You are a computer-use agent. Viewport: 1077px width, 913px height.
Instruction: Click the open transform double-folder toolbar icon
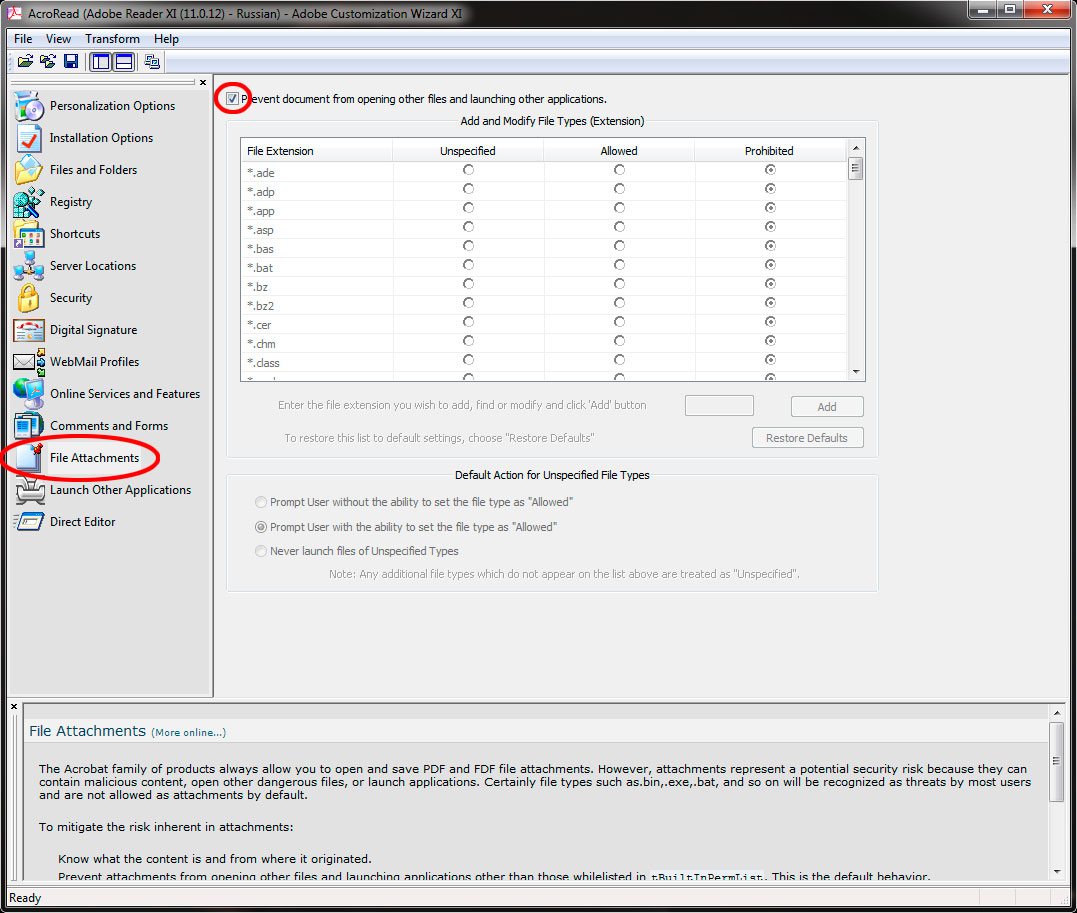pos(47,62)
